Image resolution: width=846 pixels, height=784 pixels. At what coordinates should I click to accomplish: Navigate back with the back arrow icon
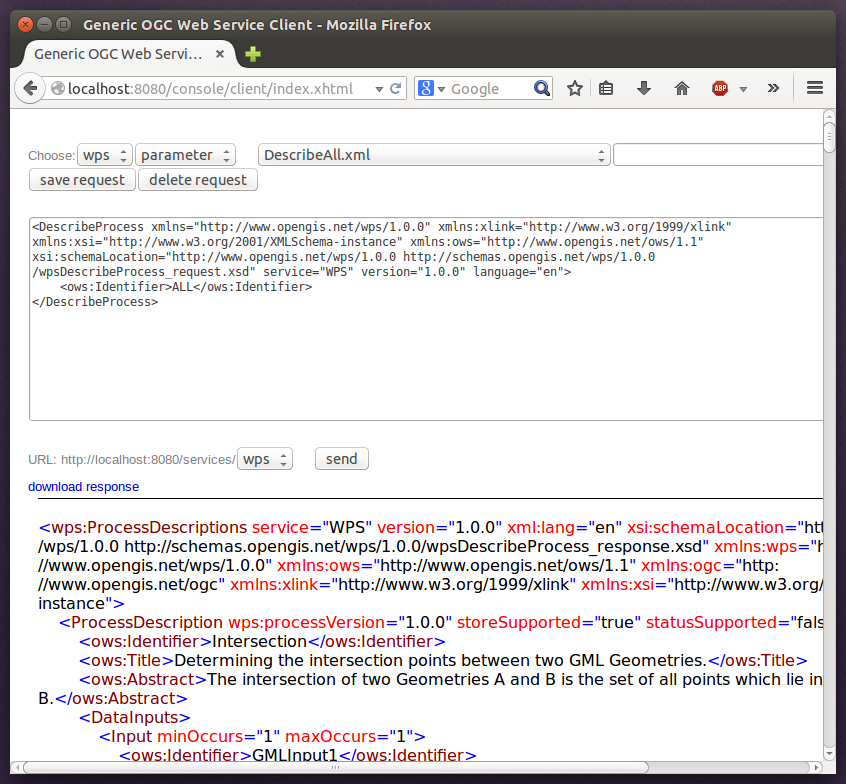30,88
